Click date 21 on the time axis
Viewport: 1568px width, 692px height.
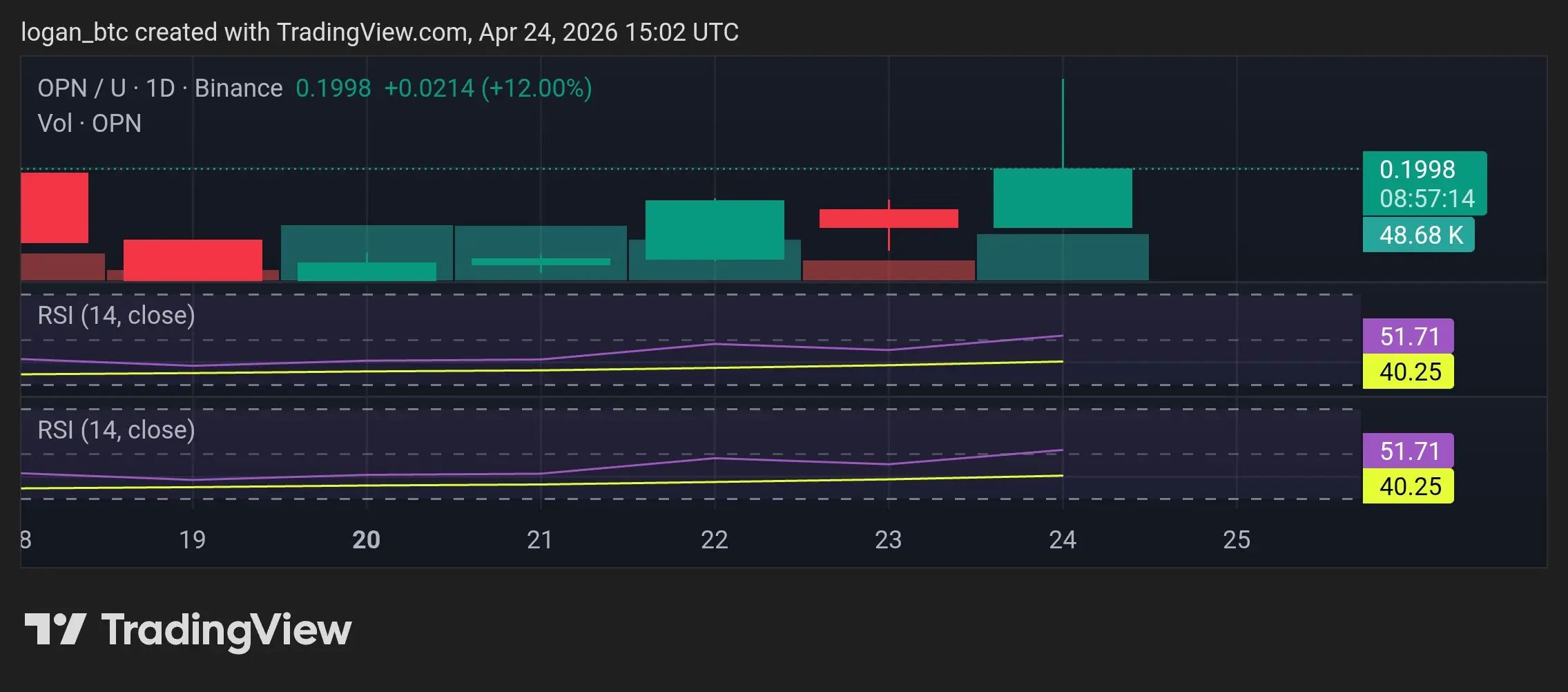tap(540, 539)
